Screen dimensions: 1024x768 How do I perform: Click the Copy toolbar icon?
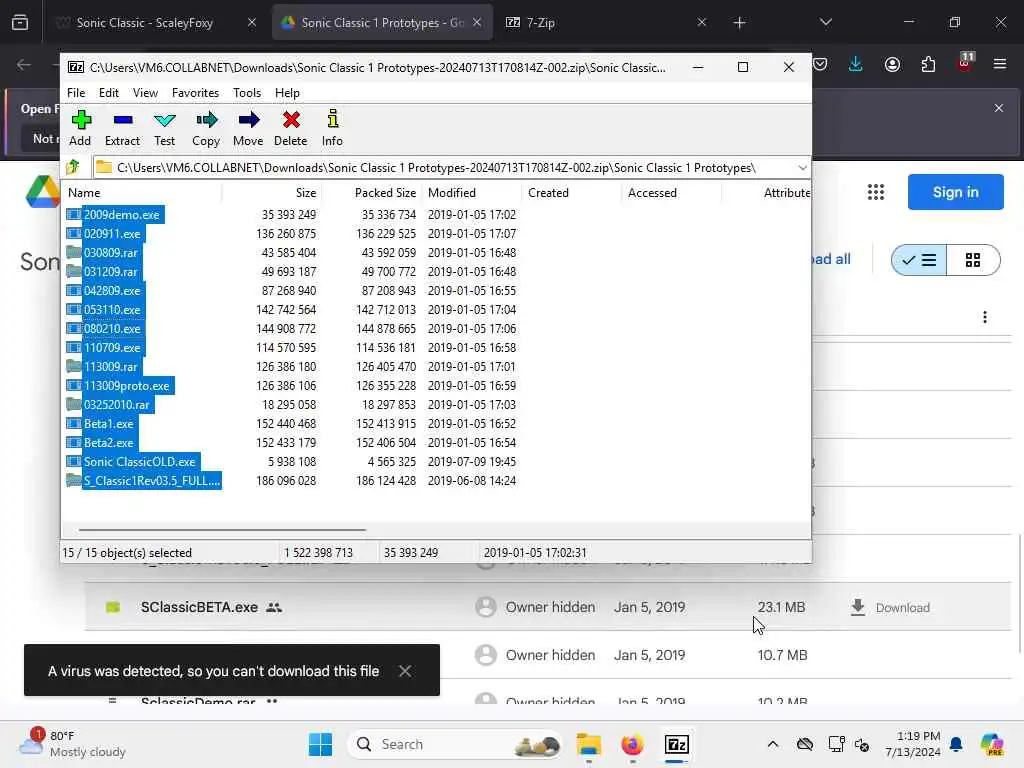(x=206, y=128)
